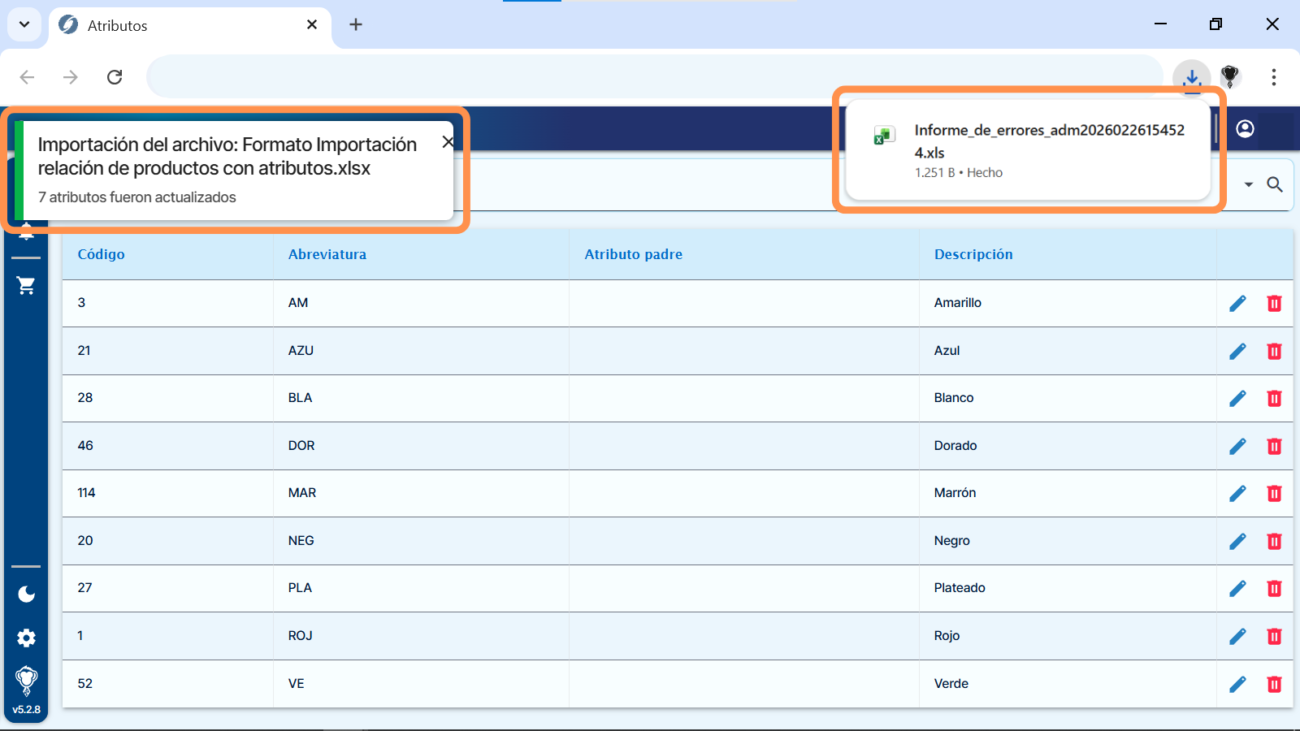Click the edit pencil for Amarillo row
The height and width of the screenshot is (731, 1300).
click(1237, 303)
